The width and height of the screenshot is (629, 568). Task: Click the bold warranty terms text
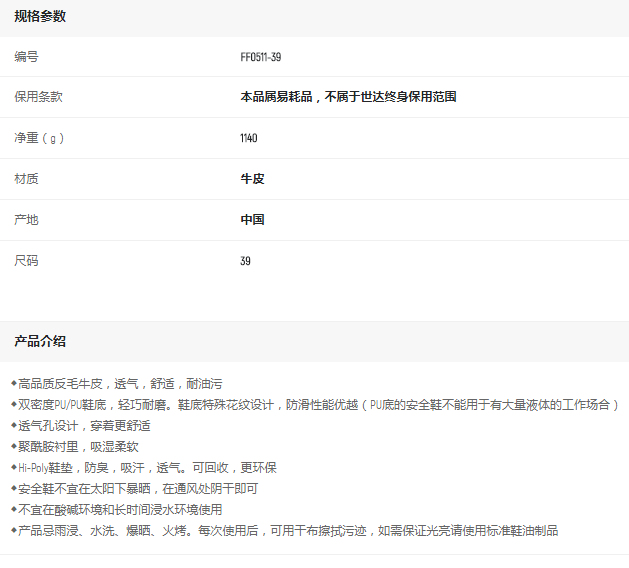click(348, 97)
